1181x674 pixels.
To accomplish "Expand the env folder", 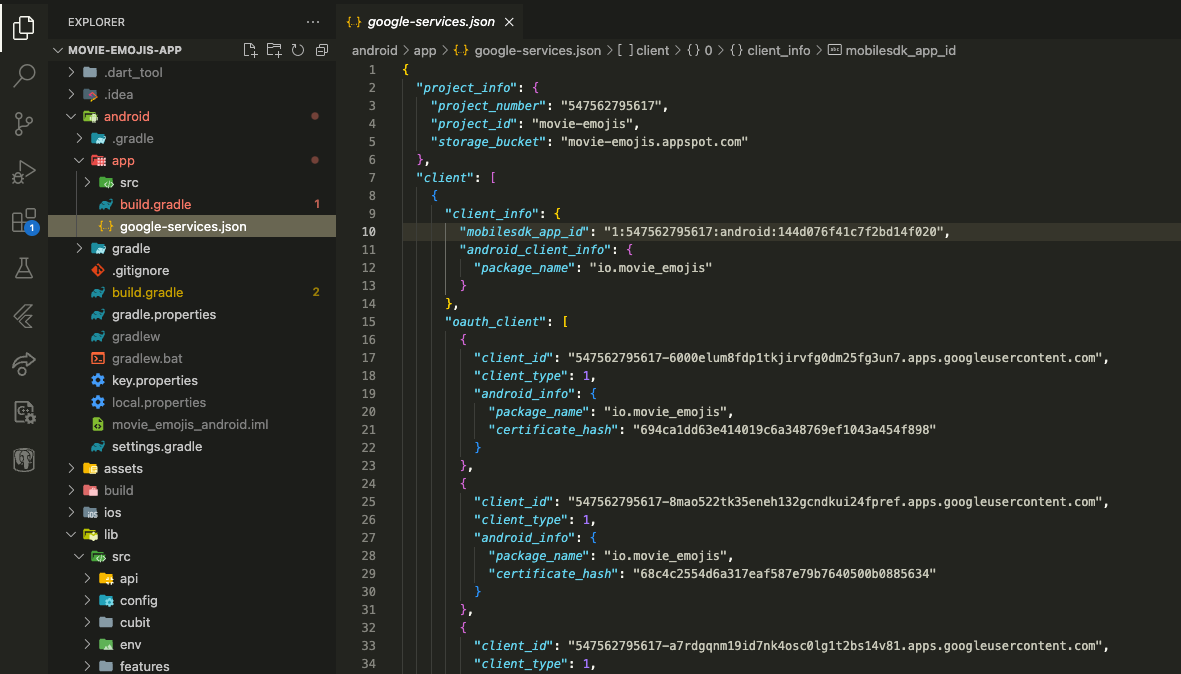I will (x=87, y=645).
